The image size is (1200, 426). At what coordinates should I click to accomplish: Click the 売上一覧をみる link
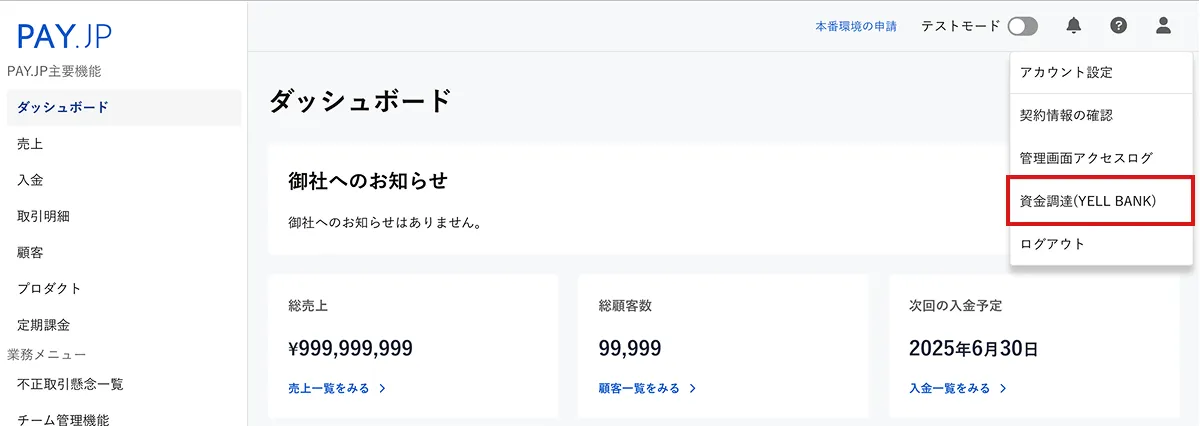(x=328, y=388)
